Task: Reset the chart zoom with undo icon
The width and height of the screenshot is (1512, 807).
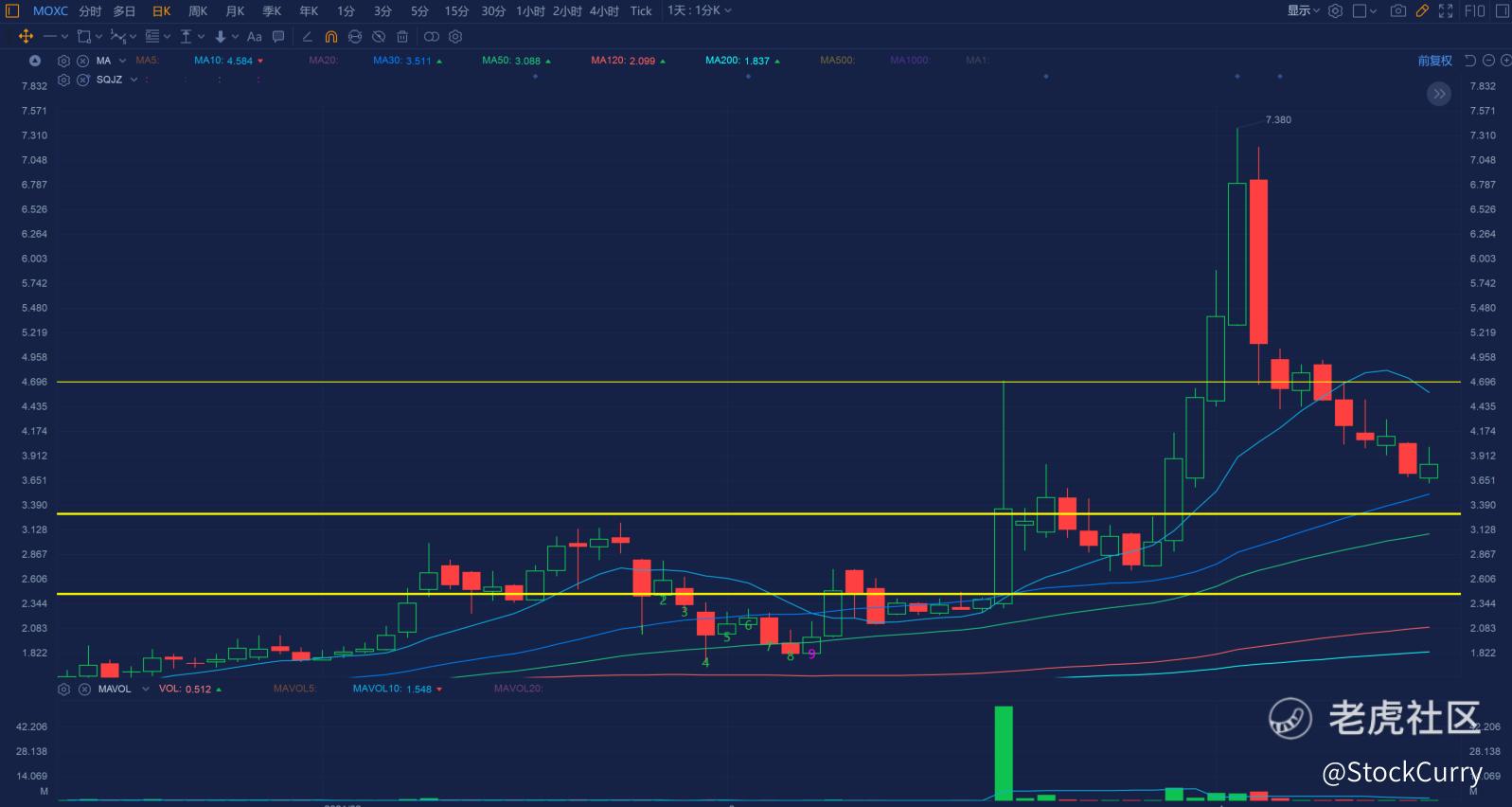Action: (1470, 61)
